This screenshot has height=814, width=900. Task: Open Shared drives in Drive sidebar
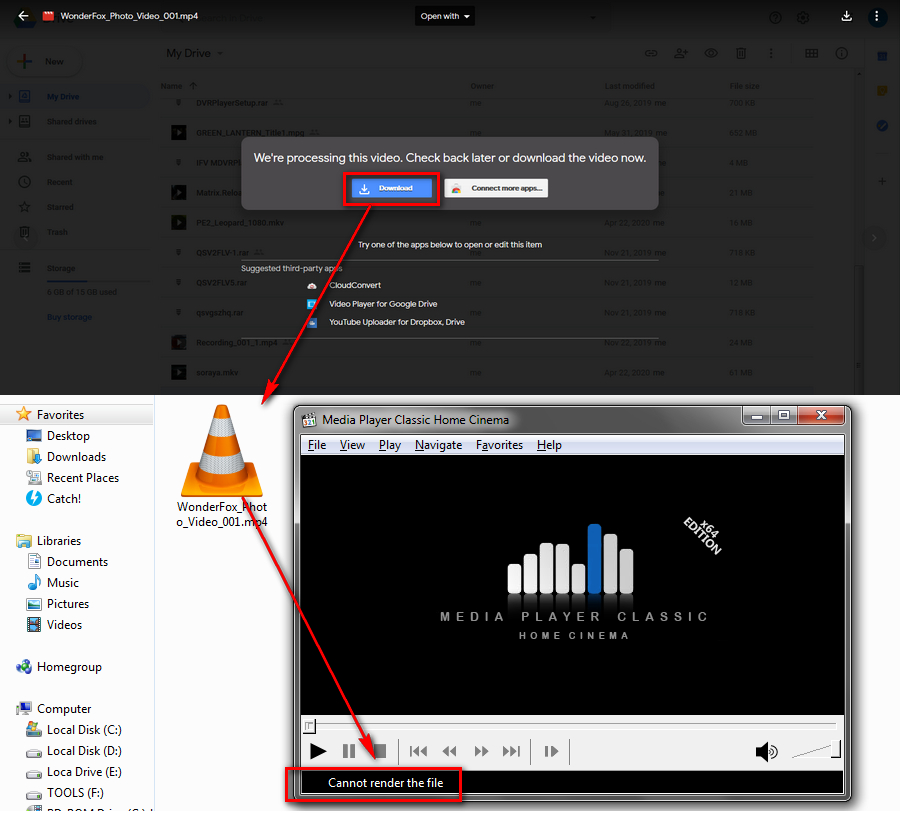pos(72,122)
